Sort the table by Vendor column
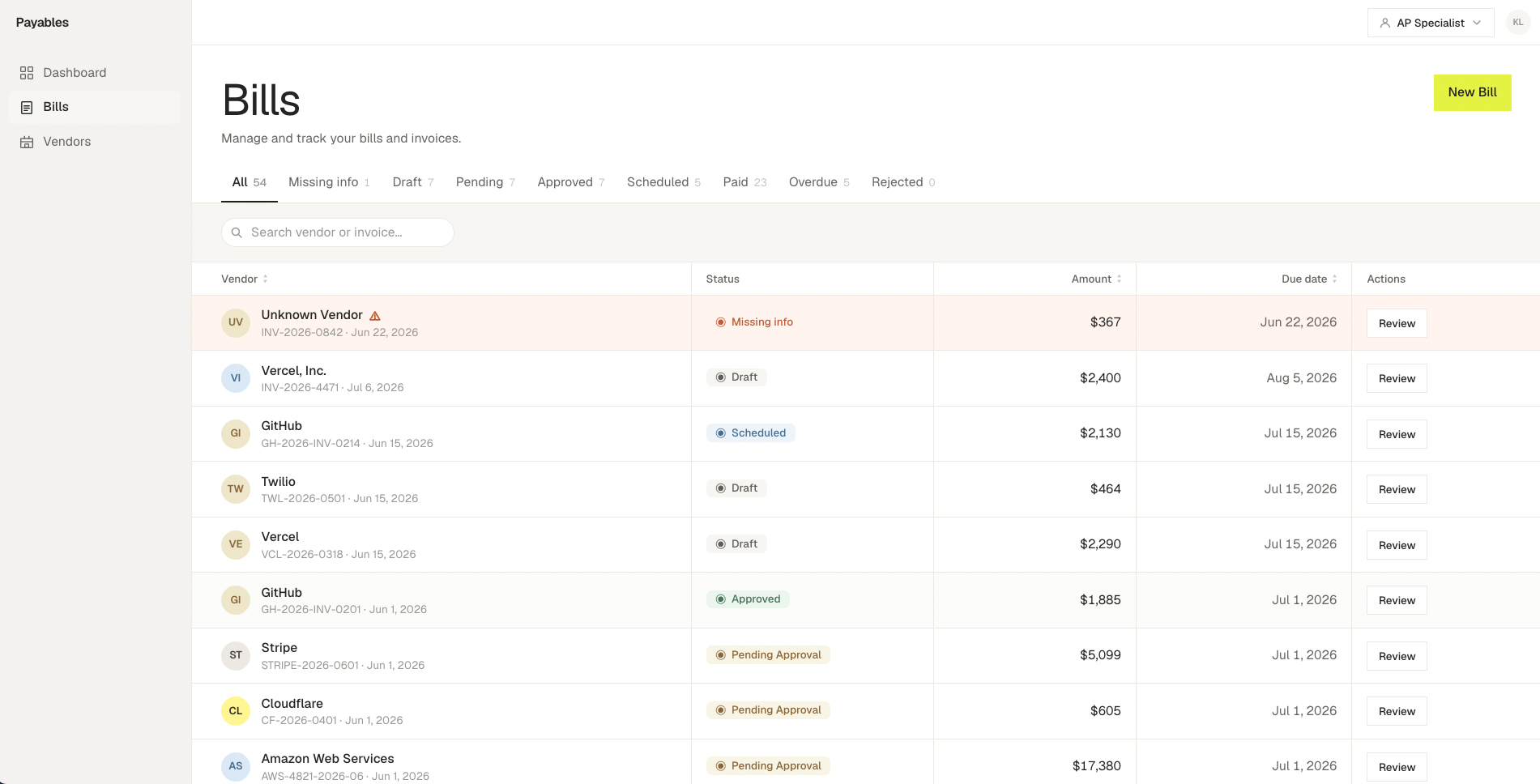 point(245,279)
